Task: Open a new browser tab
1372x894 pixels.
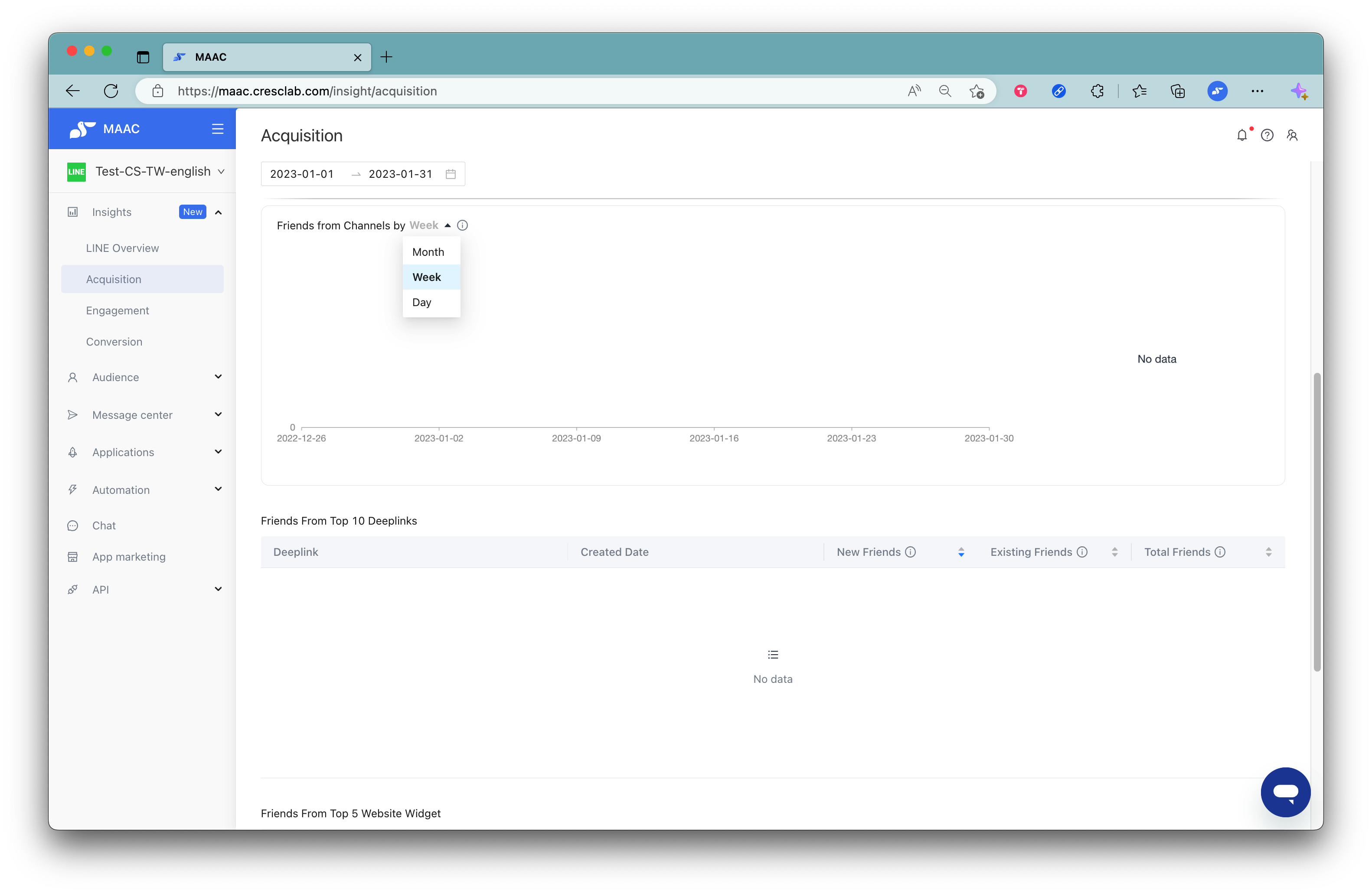Action: (x=386, y=57)
